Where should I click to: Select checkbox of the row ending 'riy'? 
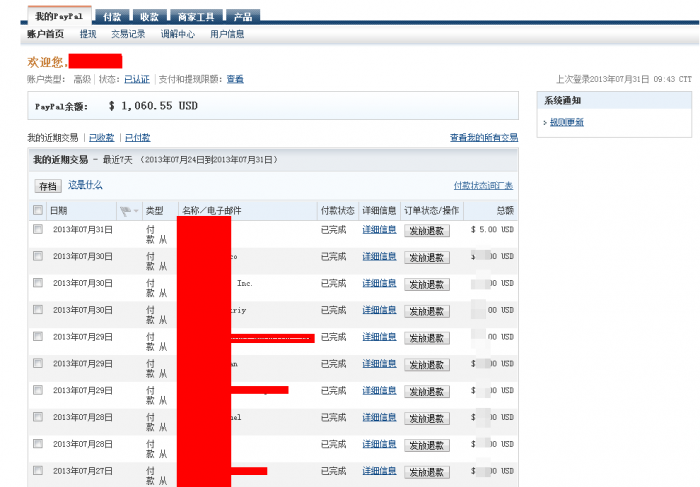pyautogui.click(x=38, y=310)
